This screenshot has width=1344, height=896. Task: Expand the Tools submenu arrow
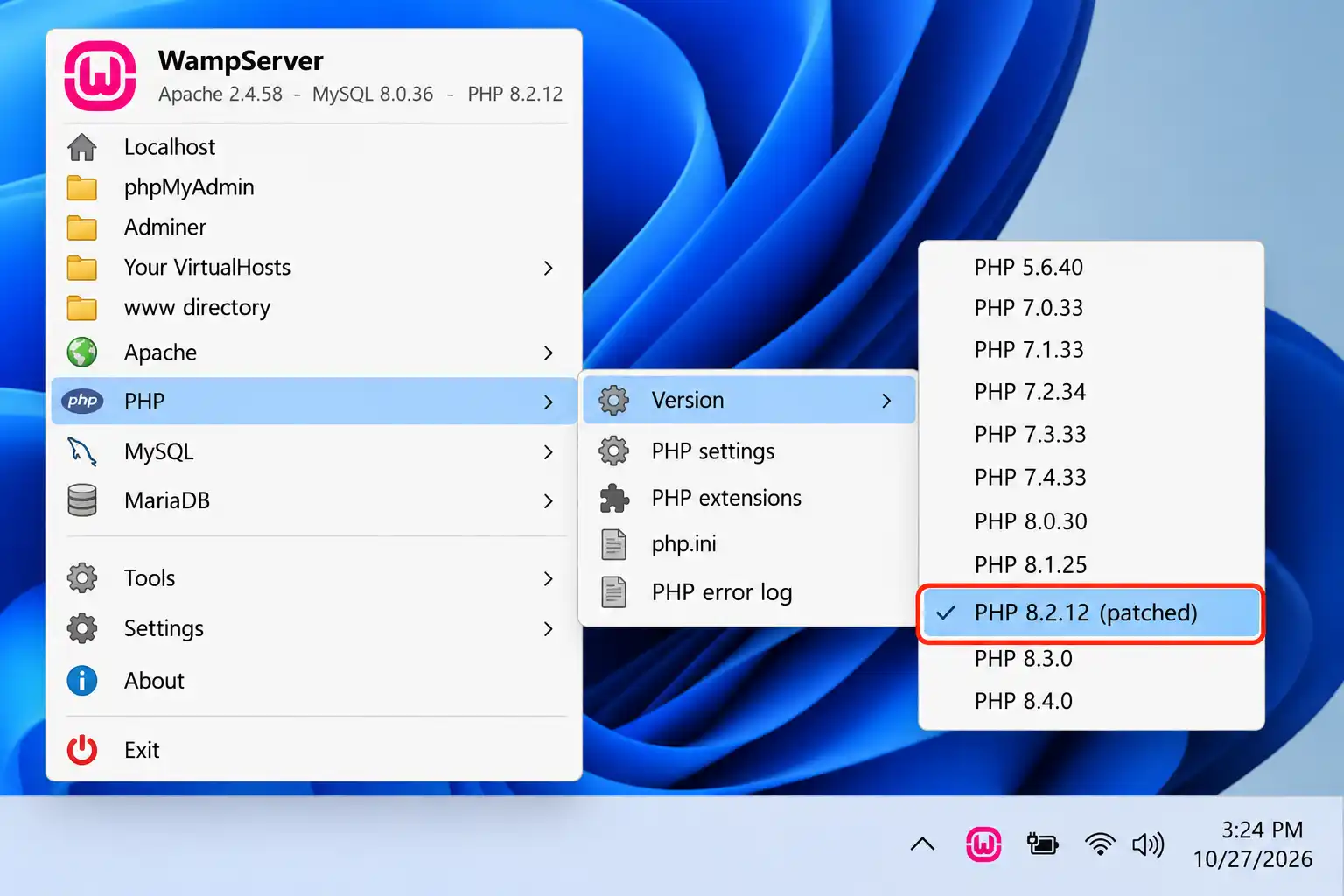pyautogui.click(x=549, y=578)
